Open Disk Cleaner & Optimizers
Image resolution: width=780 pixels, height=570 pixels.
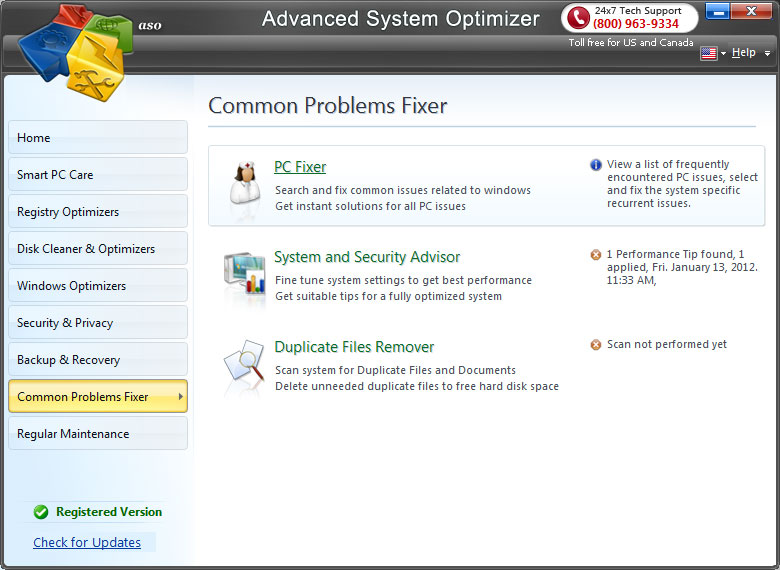click(98, 248)
